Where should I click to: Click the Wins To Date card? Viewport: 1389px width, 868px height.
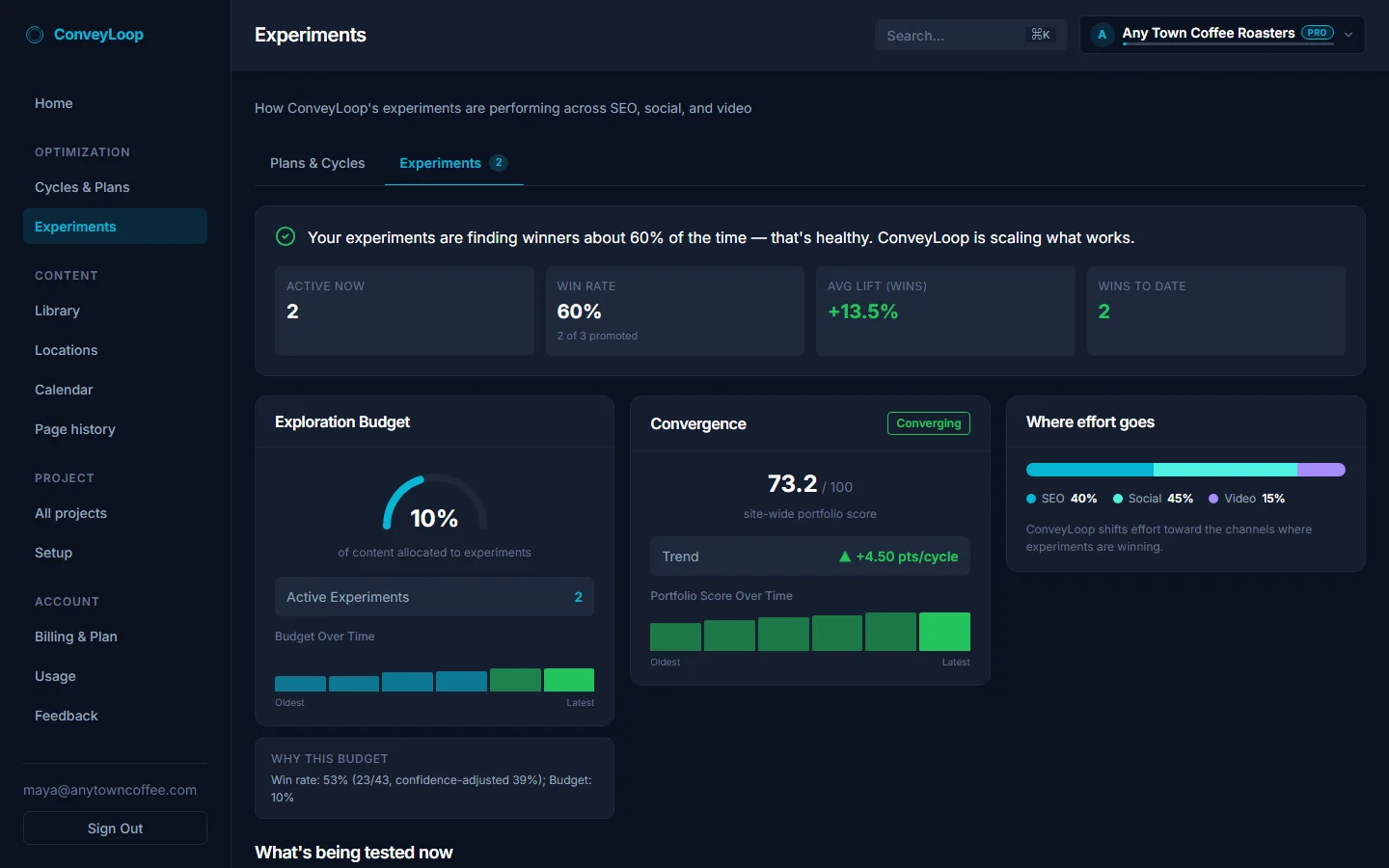(x=1215, y=312)
